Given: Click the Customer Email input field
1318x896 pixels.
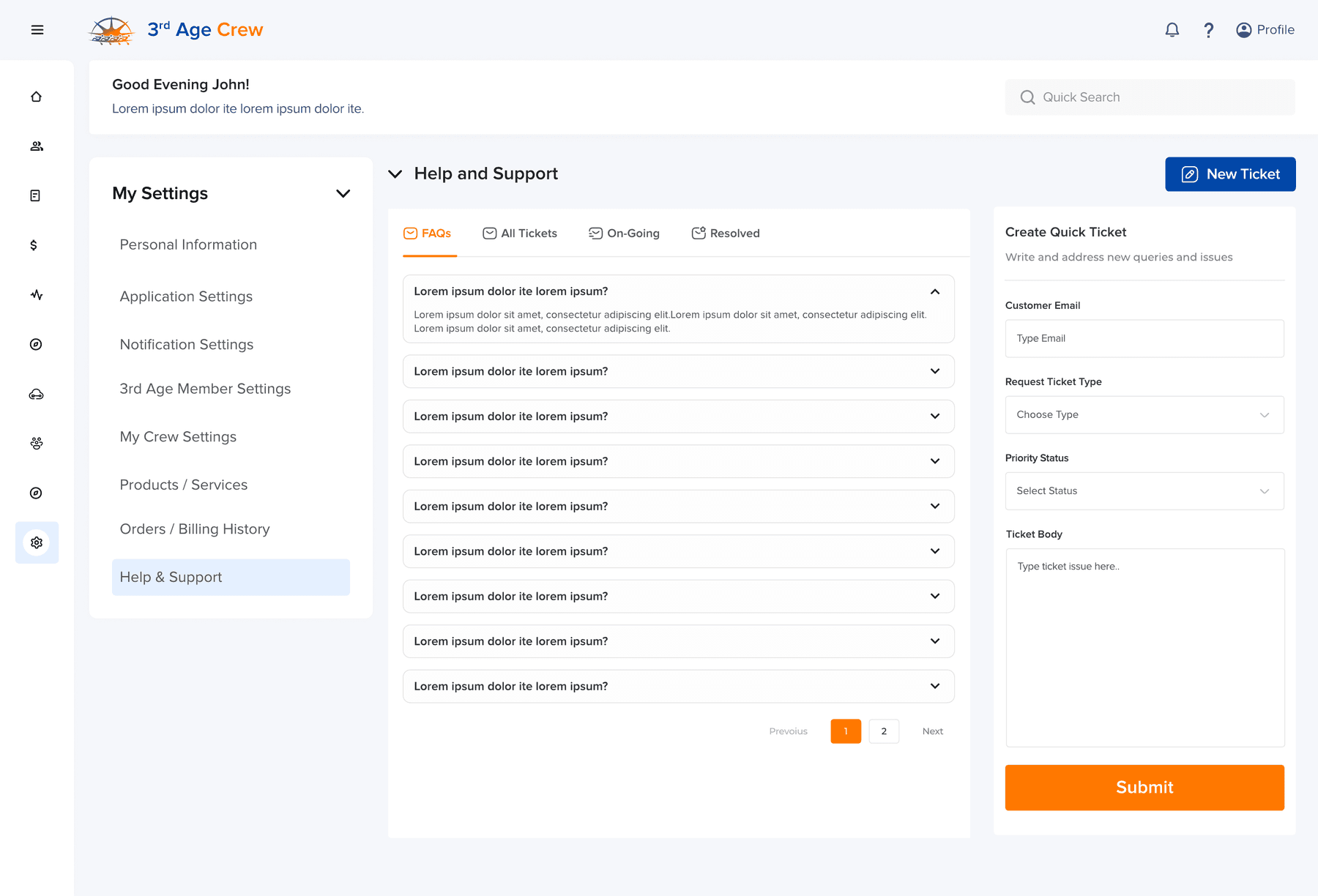Looking at the screenshot, I should 1144,338.
